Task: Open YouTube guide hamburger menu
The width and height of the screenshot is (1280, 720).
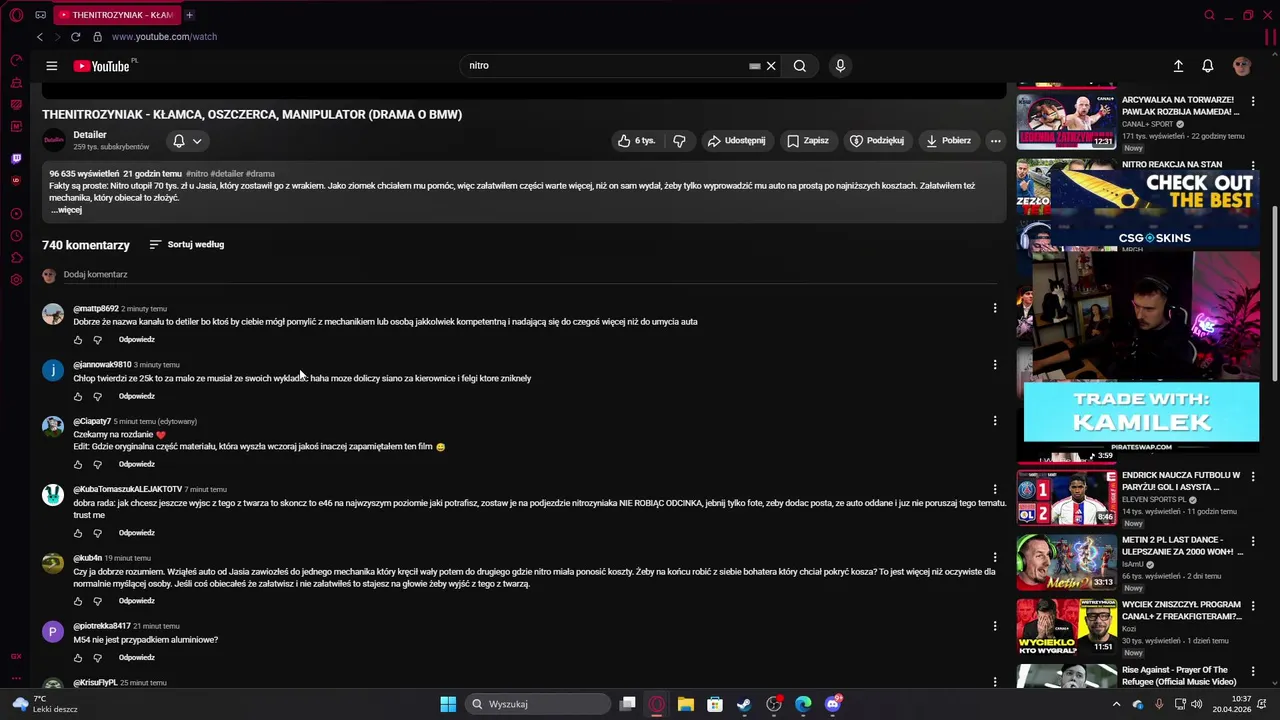Action: click(x=51, y=66)
